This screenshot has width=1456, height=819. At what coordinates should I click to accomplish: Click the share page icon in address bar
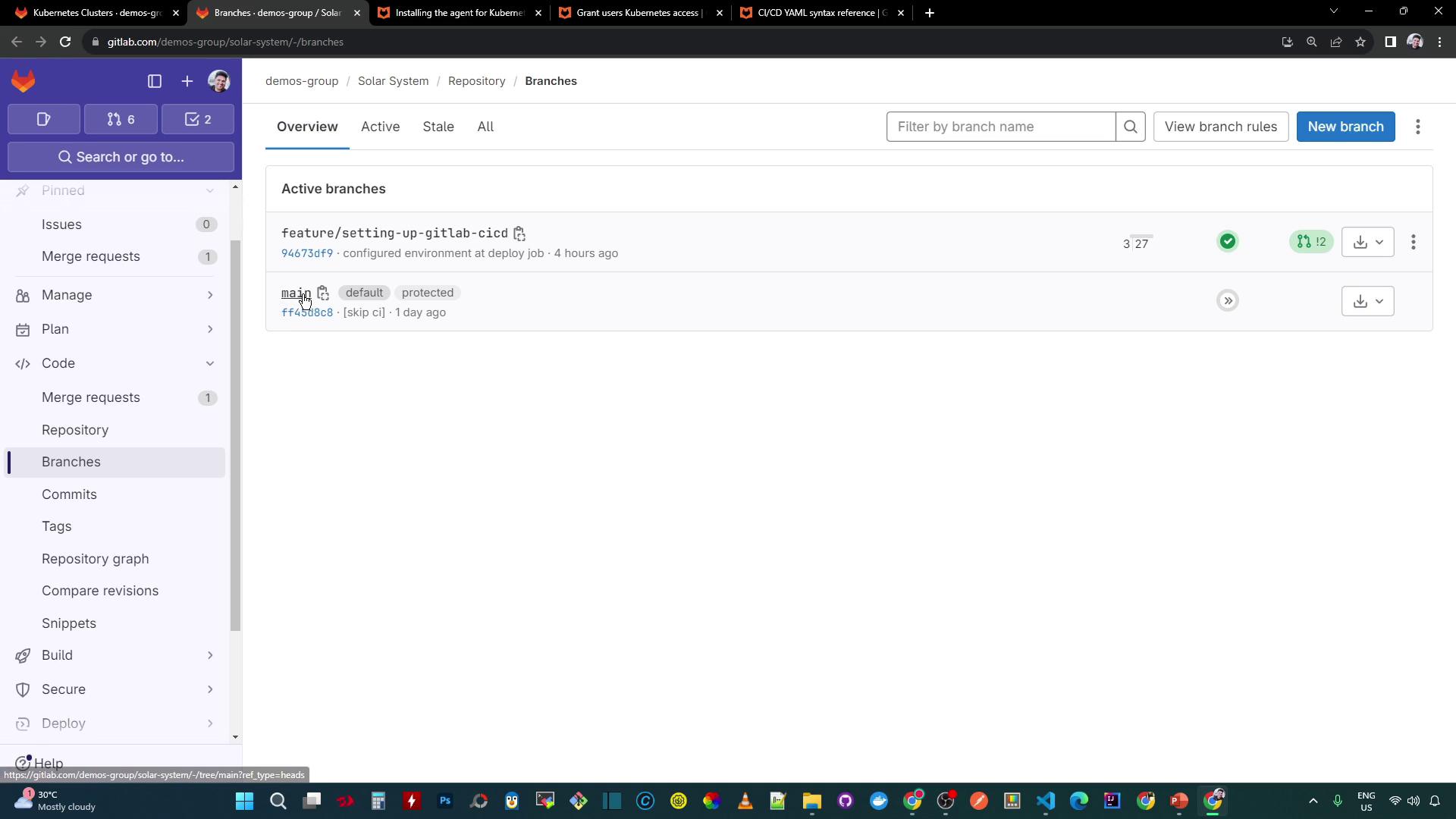pyautogui.click(x=1336, y=42)
